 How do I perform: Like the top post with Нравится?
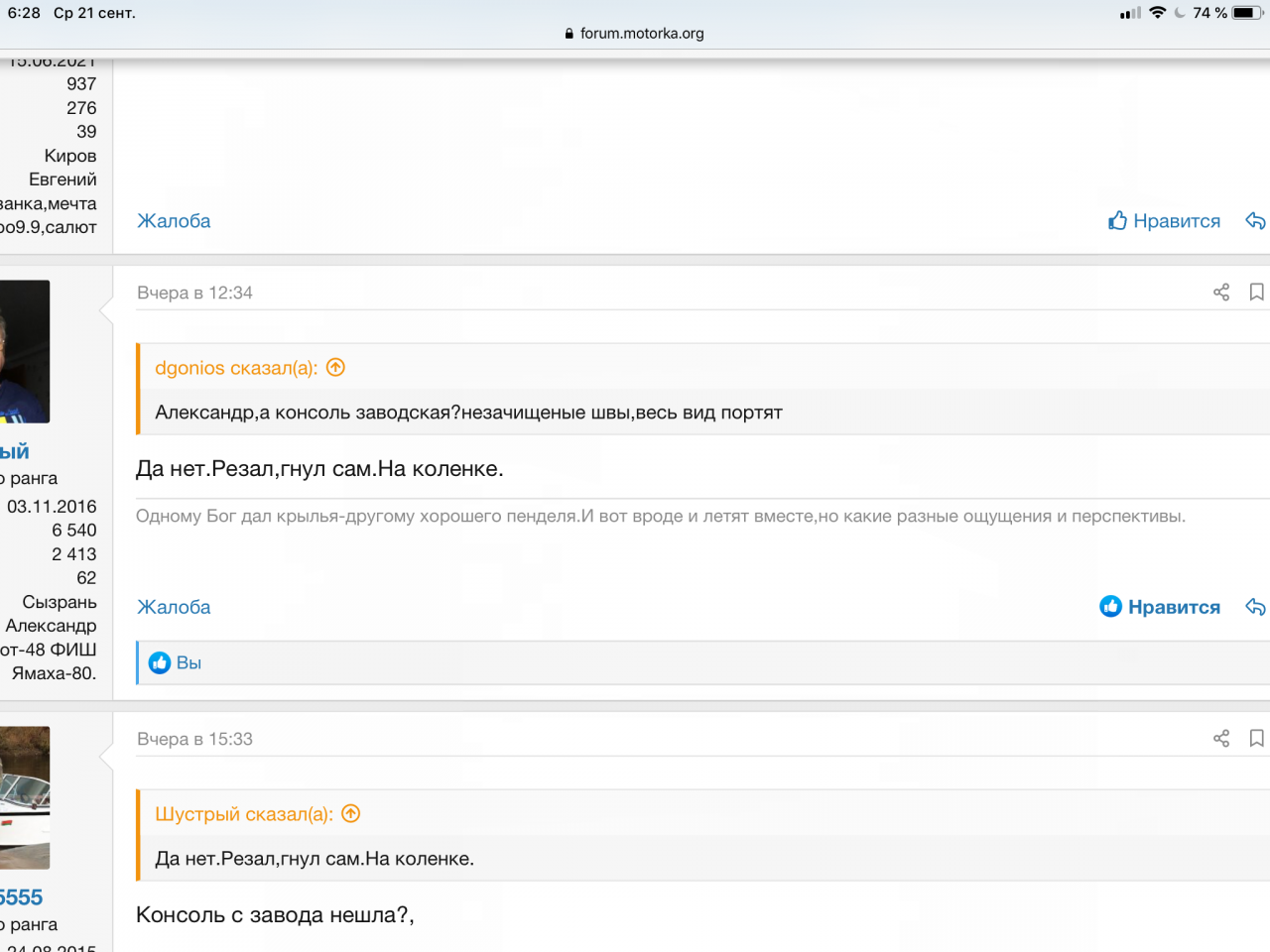tap(1165, 221)
